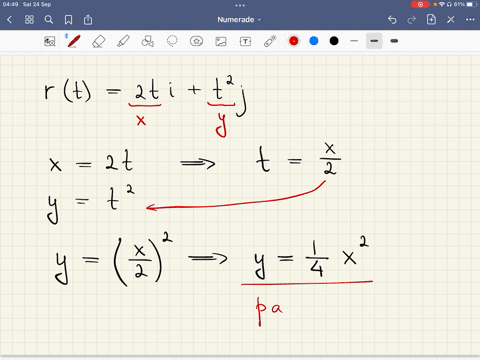Screen dimensions: 480x360
Task: Tap the battery status indicator
Action: coord(472,4)
